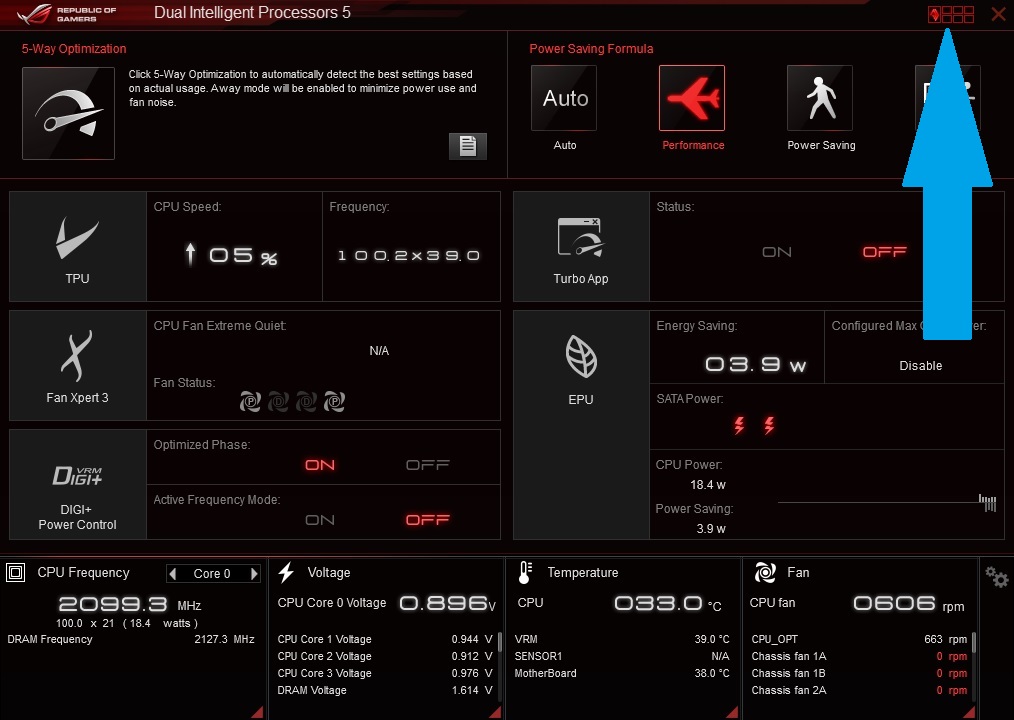Select the Performance airplane mode
This screenshot has height=720, width=1014.
tap(692, 98)
